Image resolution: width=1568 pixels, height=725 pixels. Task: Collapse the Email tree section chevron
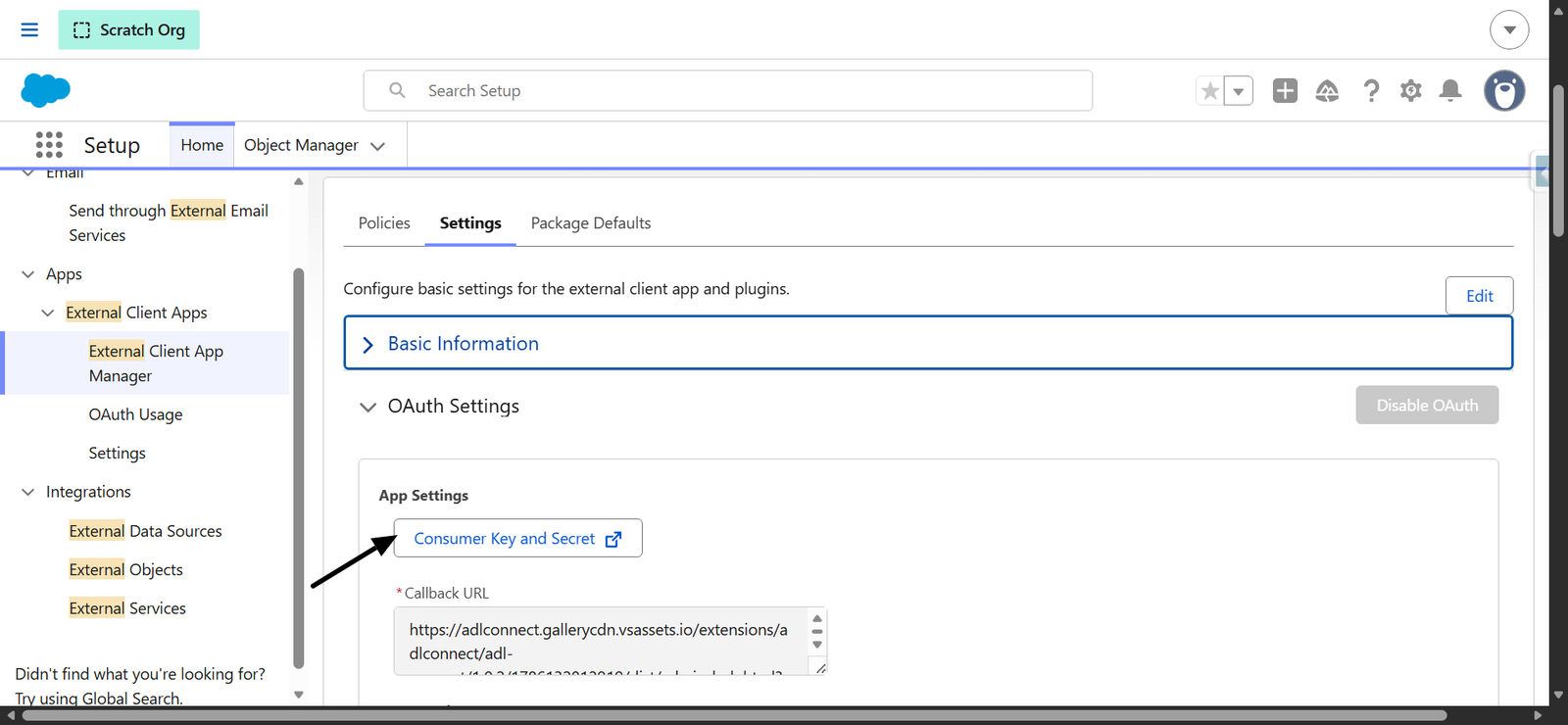[27, 172]
